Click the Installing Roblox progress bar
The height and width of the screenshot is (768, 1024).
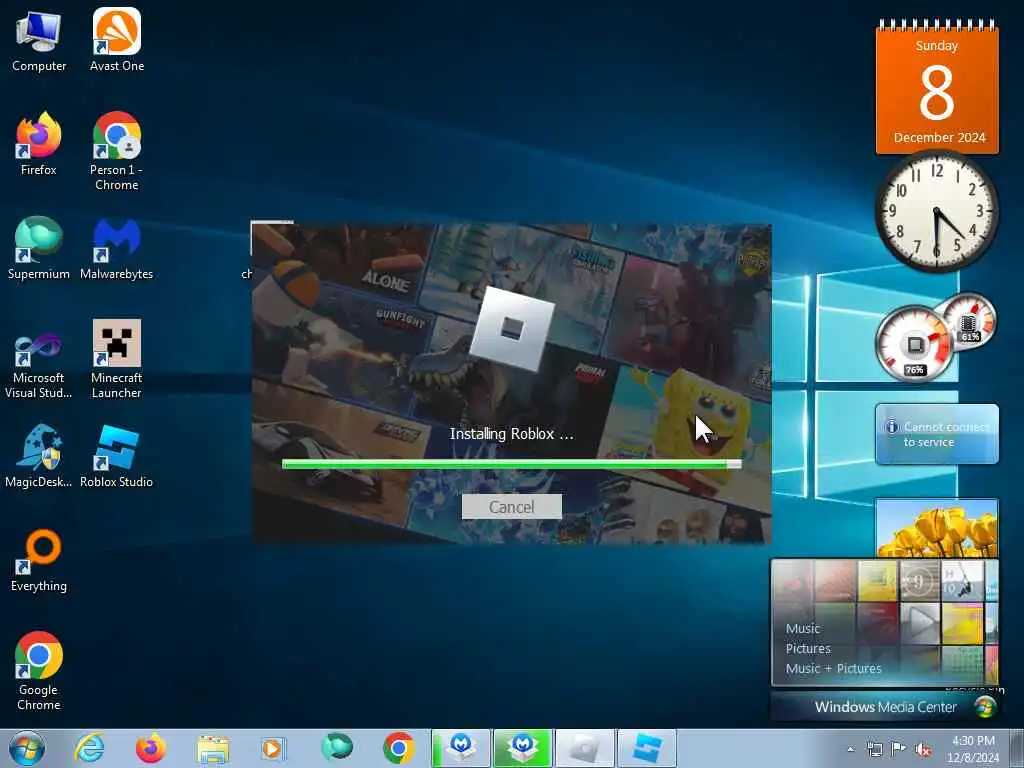(x=511, y=464)
